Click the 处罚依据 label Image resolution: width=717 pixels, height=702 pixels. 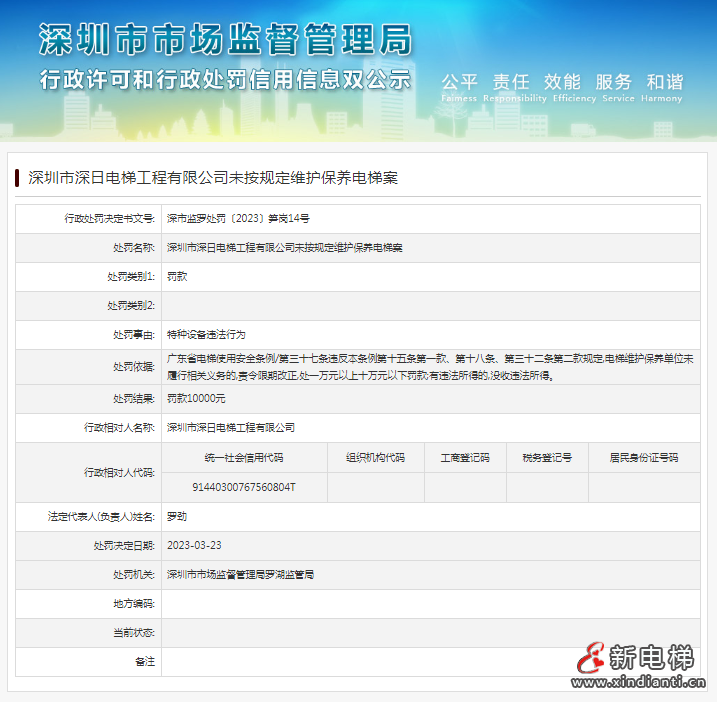pos(134,367)
